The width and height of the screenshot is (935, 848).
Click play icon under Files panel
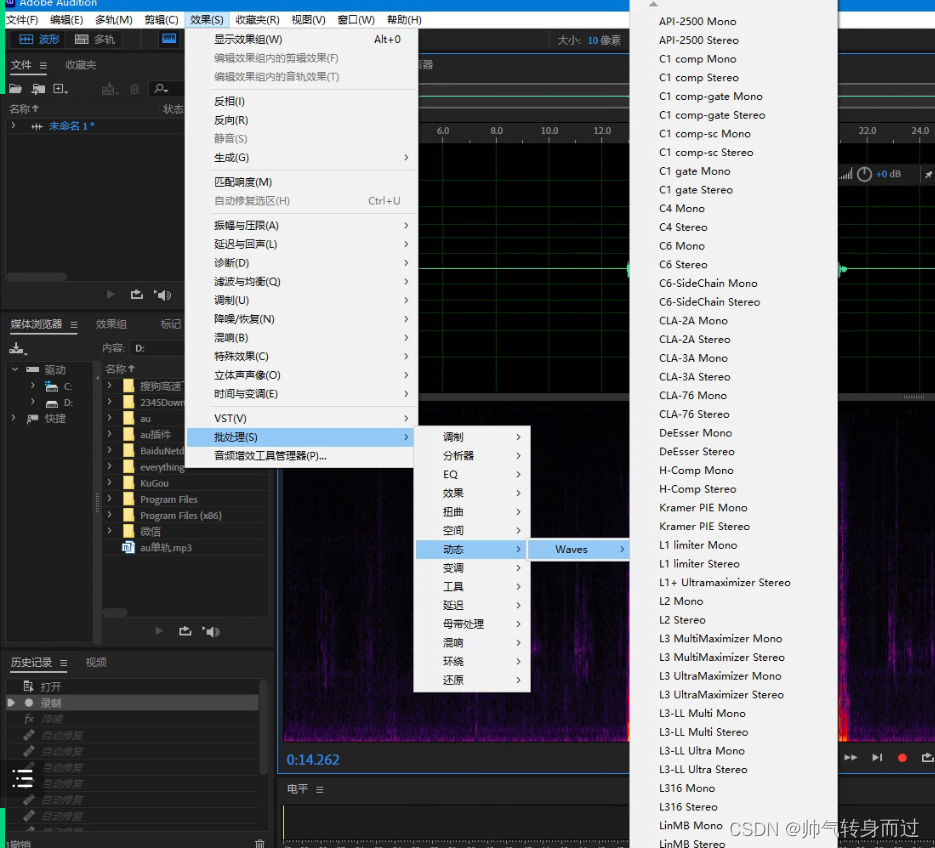tap(110, 295)
